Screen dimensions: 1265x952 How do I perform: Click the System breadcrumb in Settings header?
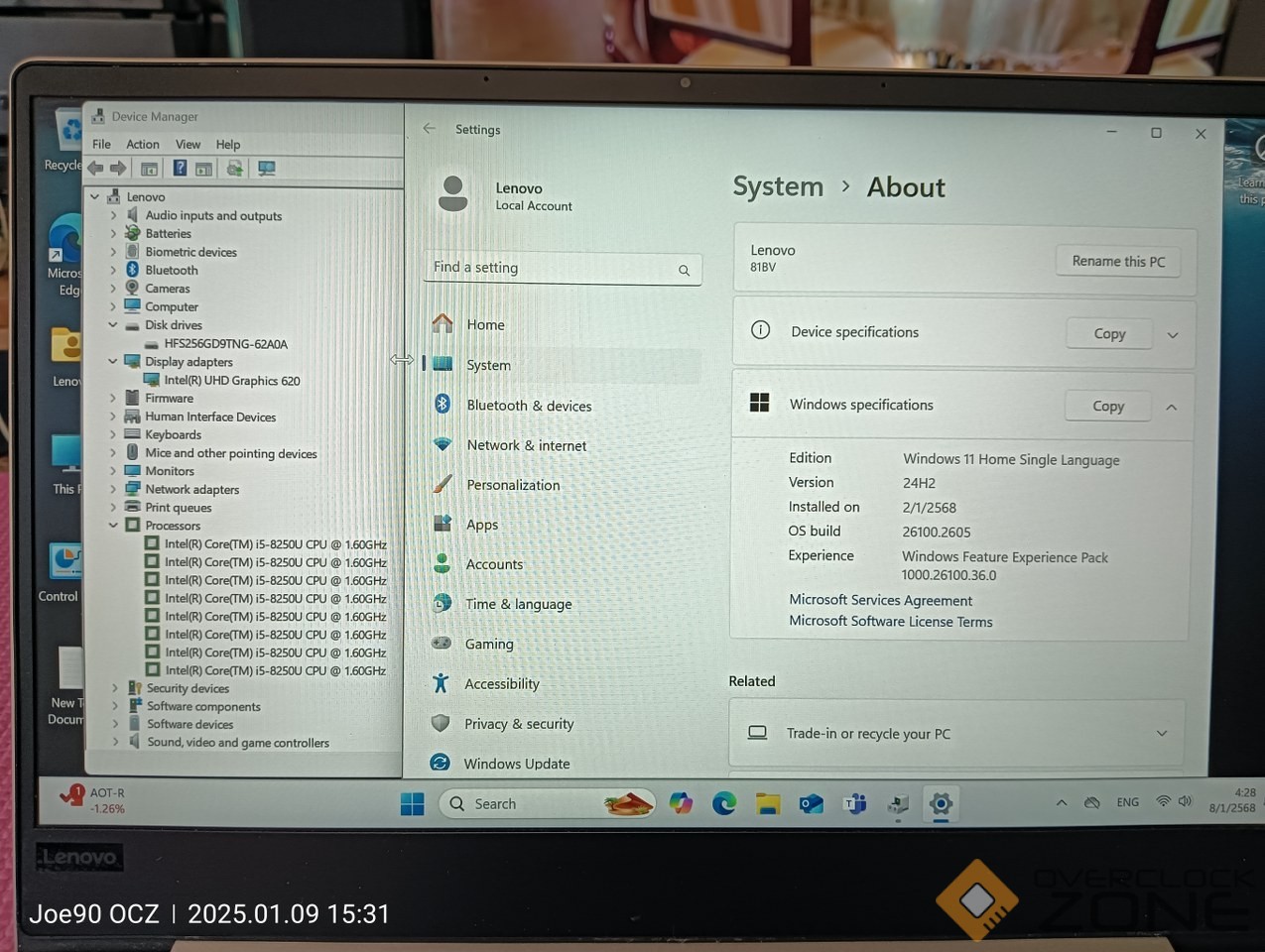(778, 186)
